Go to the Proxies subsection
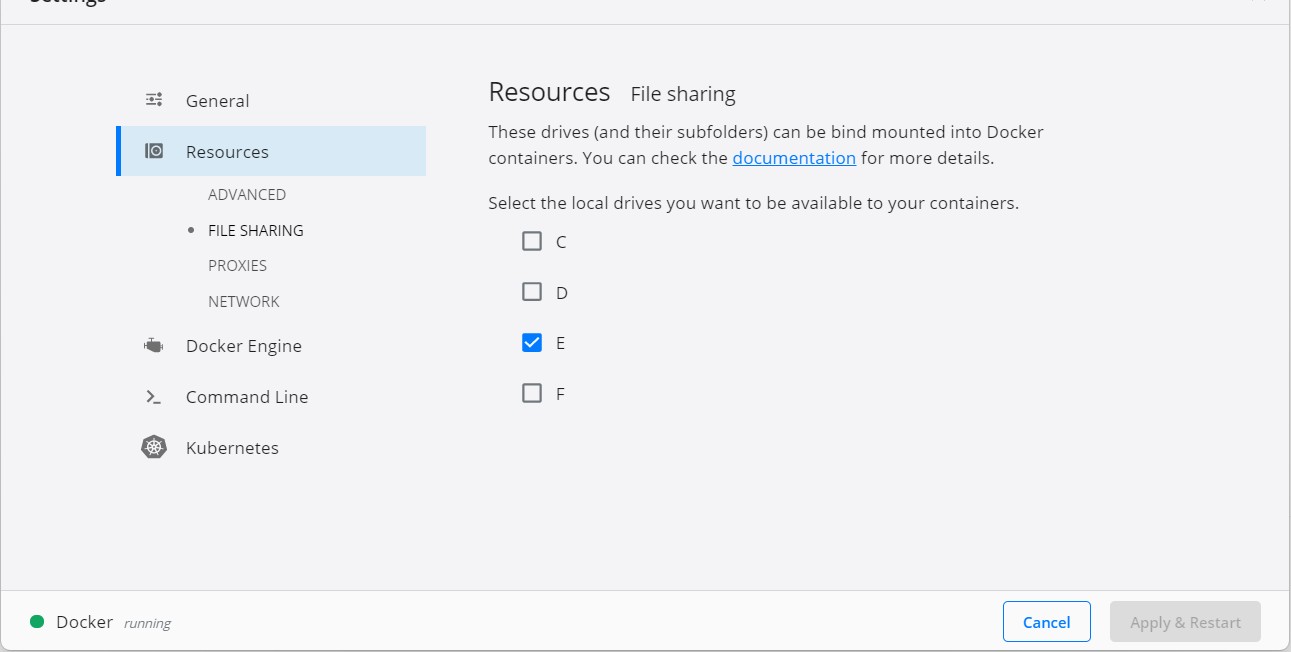 point(237,266)
